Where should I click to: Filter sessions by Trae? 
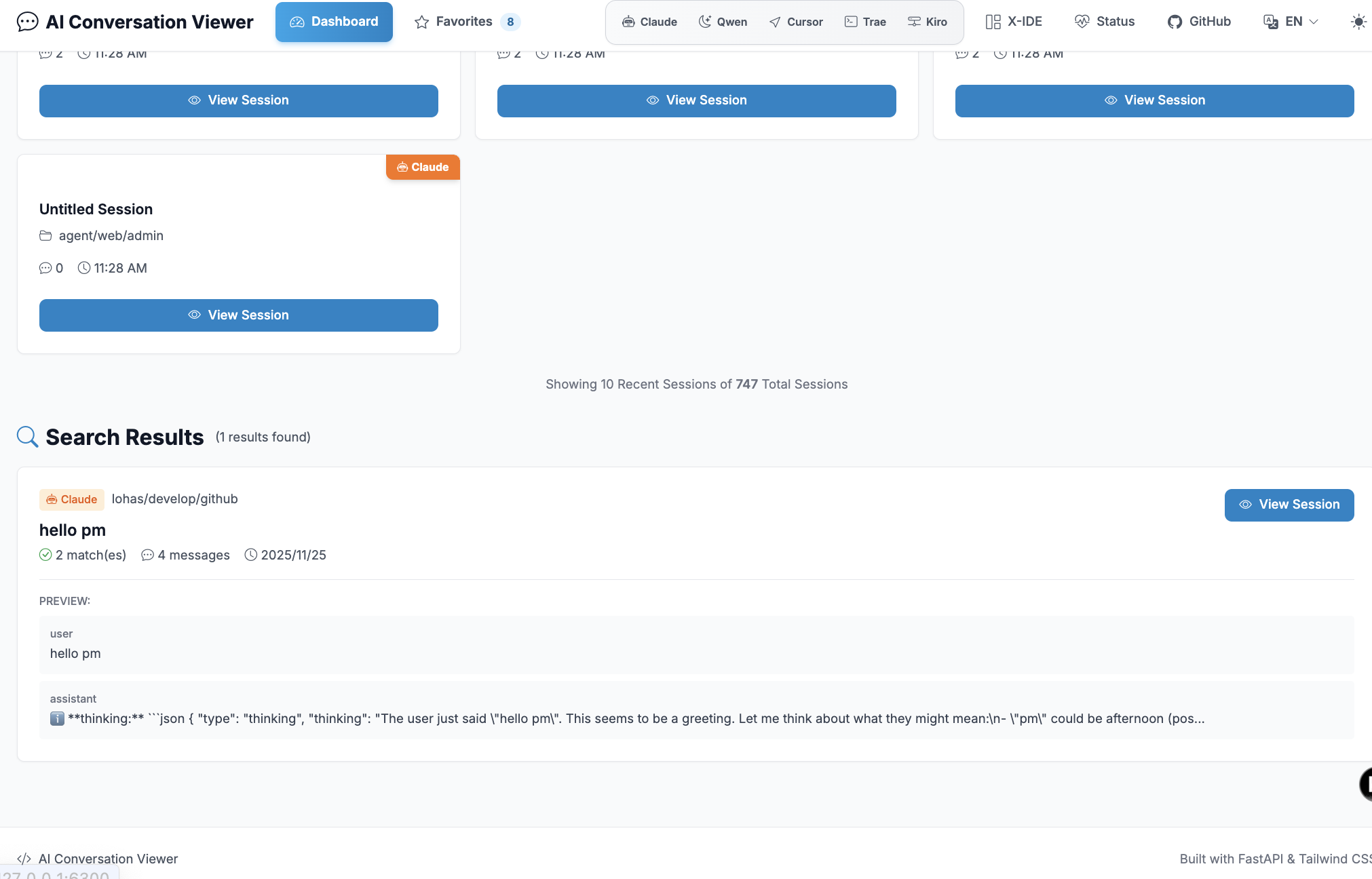(865, 22)
